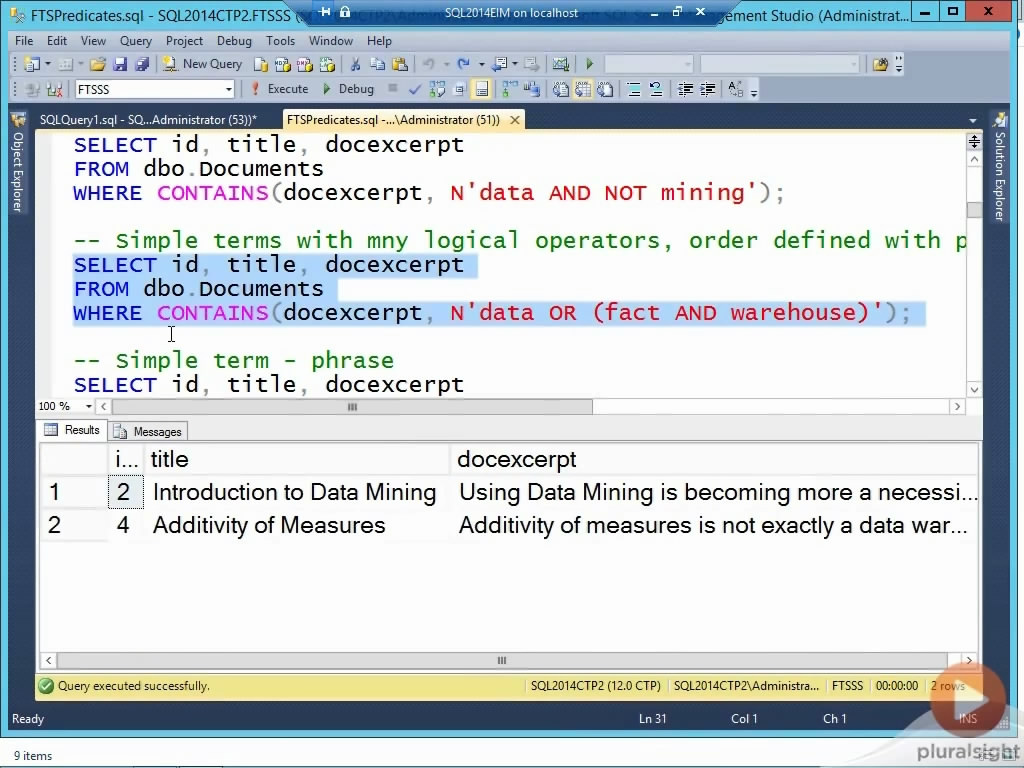Click the Parse checkmark icon
This screenshot has width=1024, height=768.
coord(414,89)
